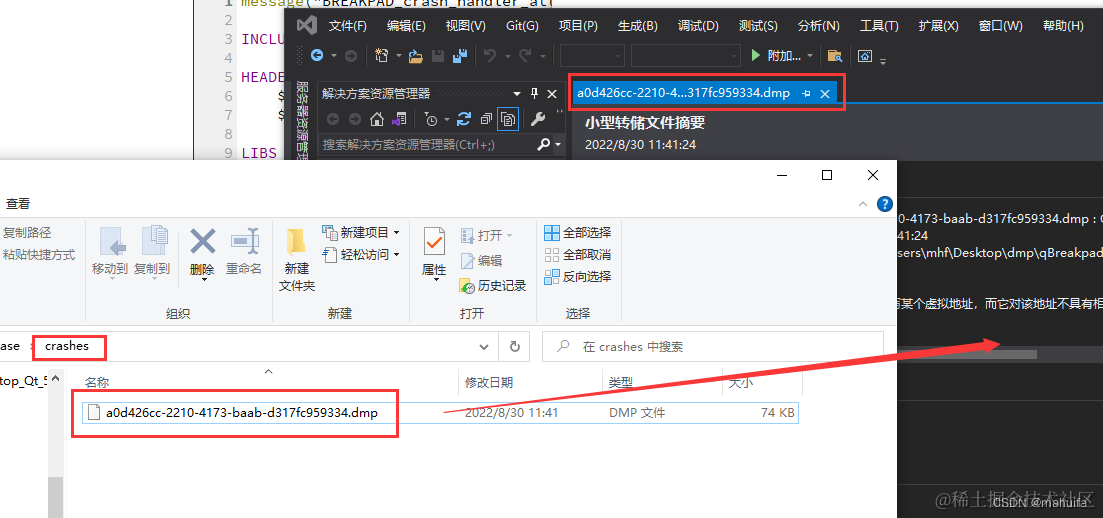Click Invert Selection (反向选择) in Explorer ribbon
Image resolution: width=1103 pixels, height=518 pixels.
click(x=578, y=276)
